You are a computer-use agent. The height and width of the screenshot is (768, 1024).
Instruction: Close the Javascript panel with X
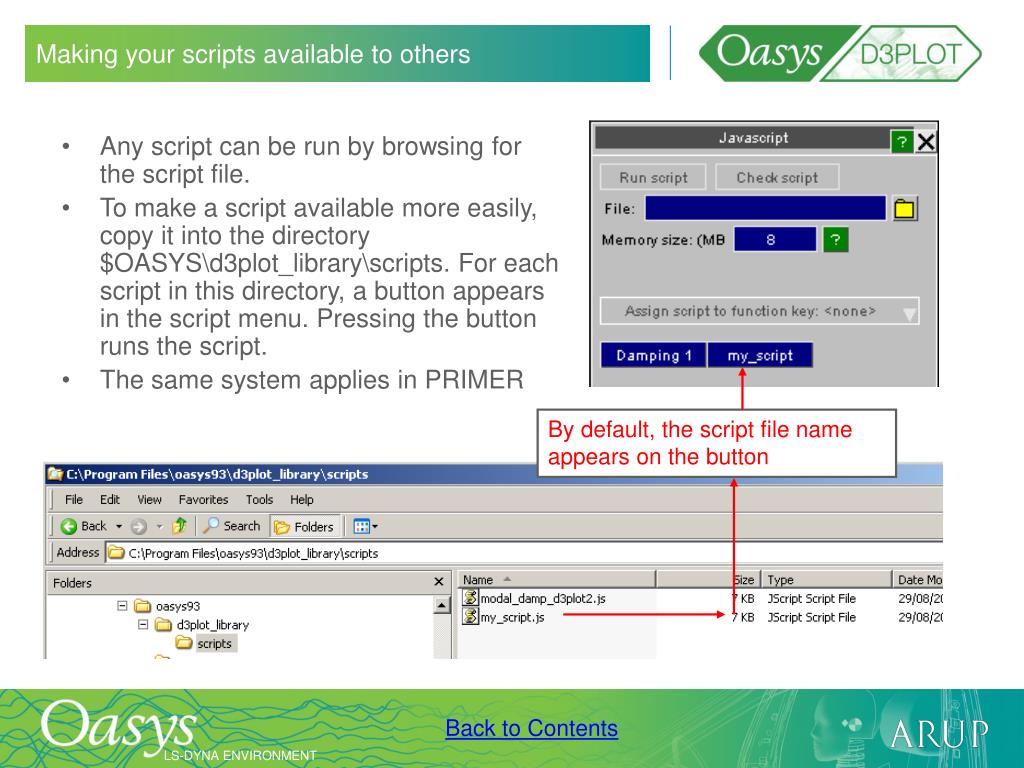(926, 141)
